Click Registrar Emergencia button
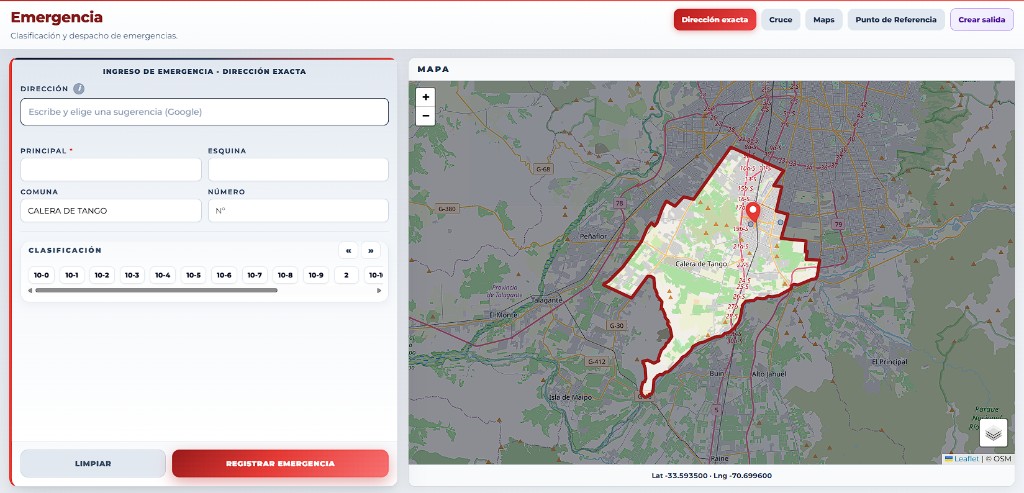This screenshot has height=493, width=1024. [280, 464]
